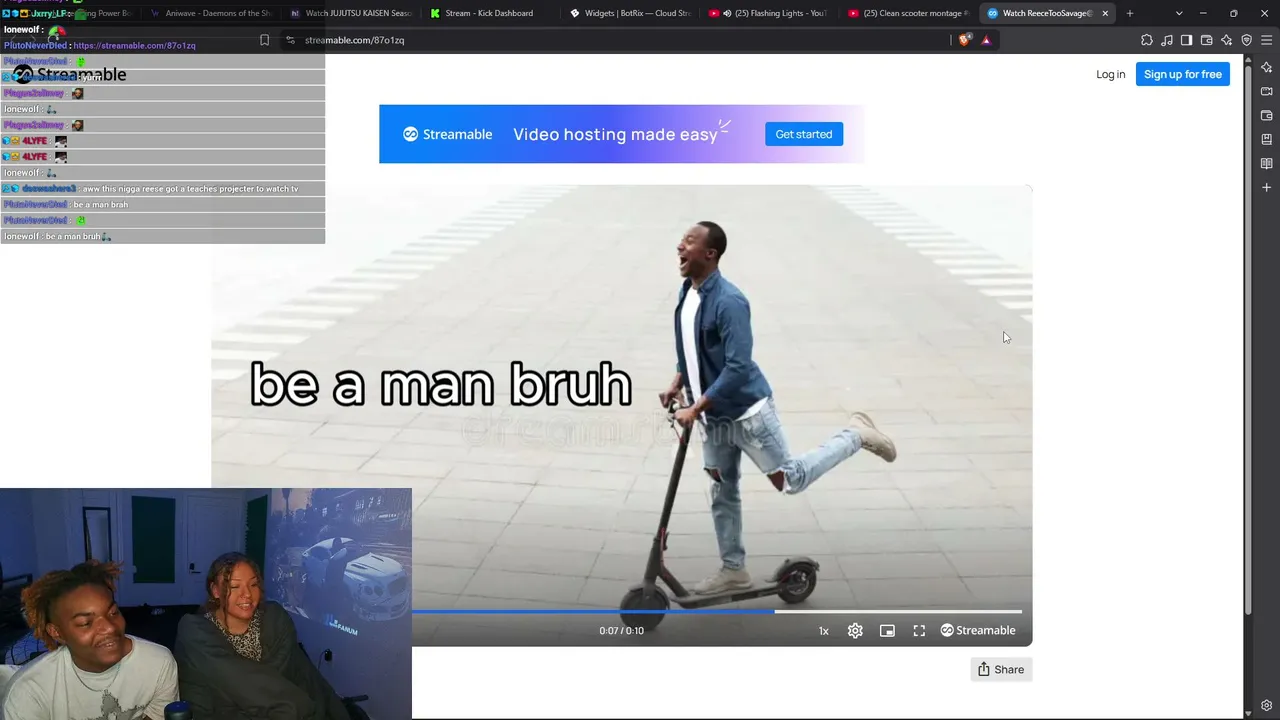Seek using the video progress bar
This screenshot has width=1280, height=720.
pos(717,611)
